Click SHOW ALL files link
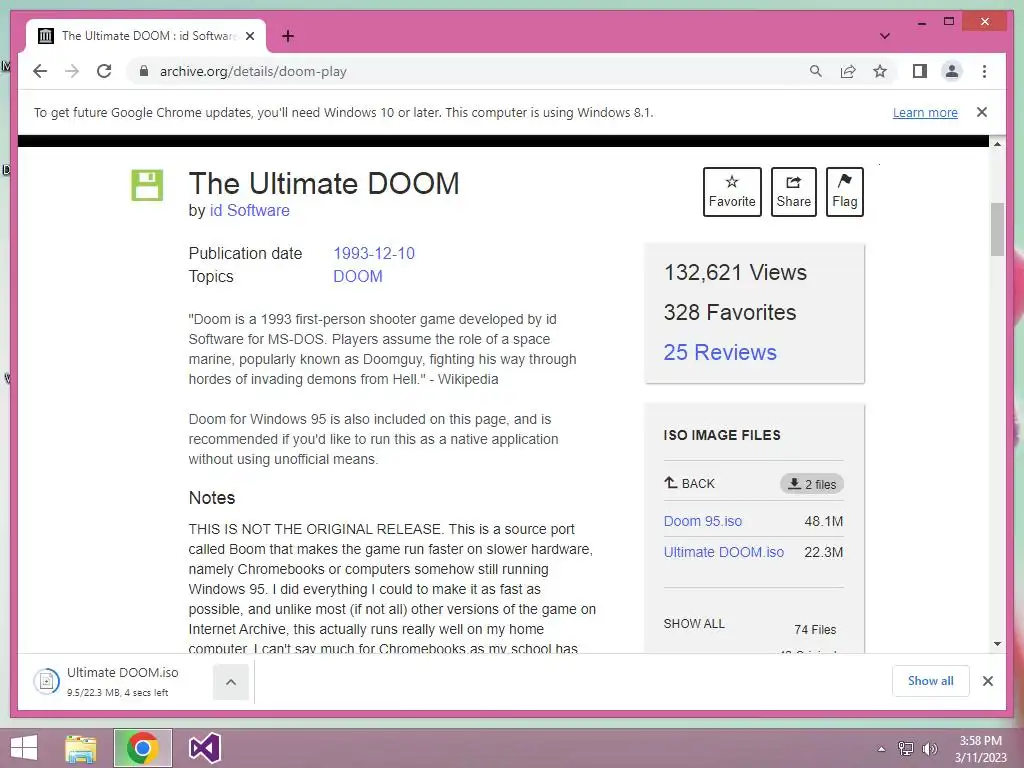Screen dimensions: 1024x768 click(x=694, y=624)
